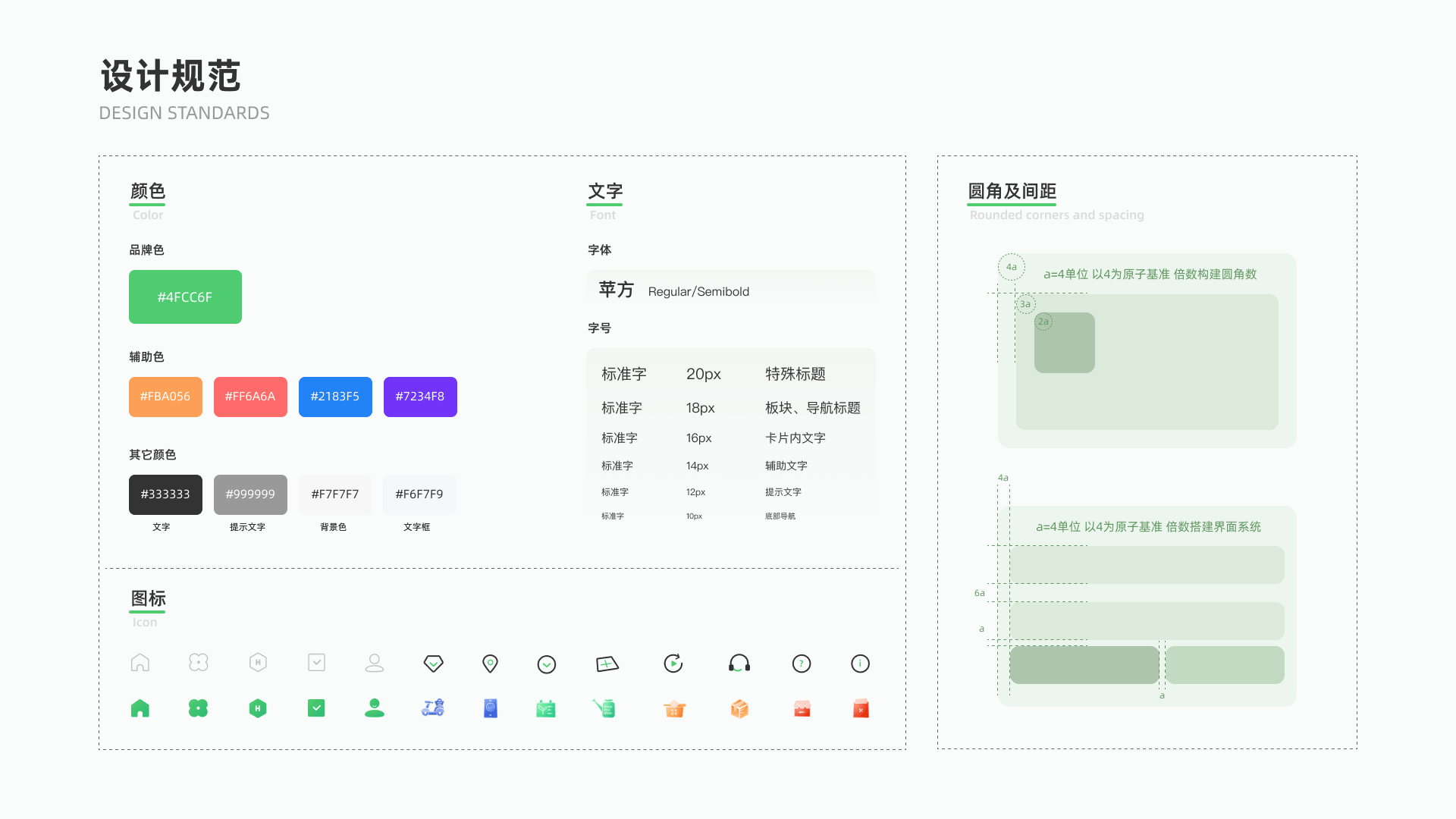The width and height of the screenshot is (1456, 819).
Task: Select the purple #7234F8 swatch
Action: (x=420, y=397)
